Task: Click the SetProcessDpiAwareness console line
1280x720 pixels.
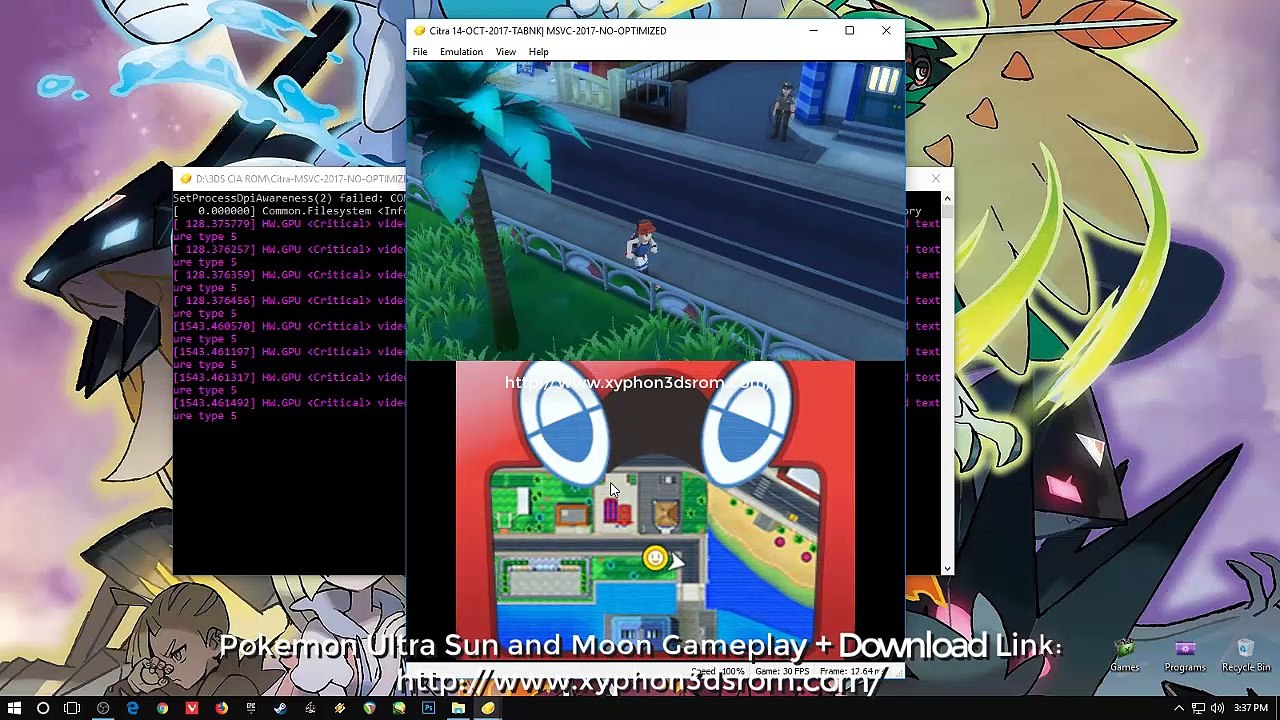Action: (x=289, y=198)
